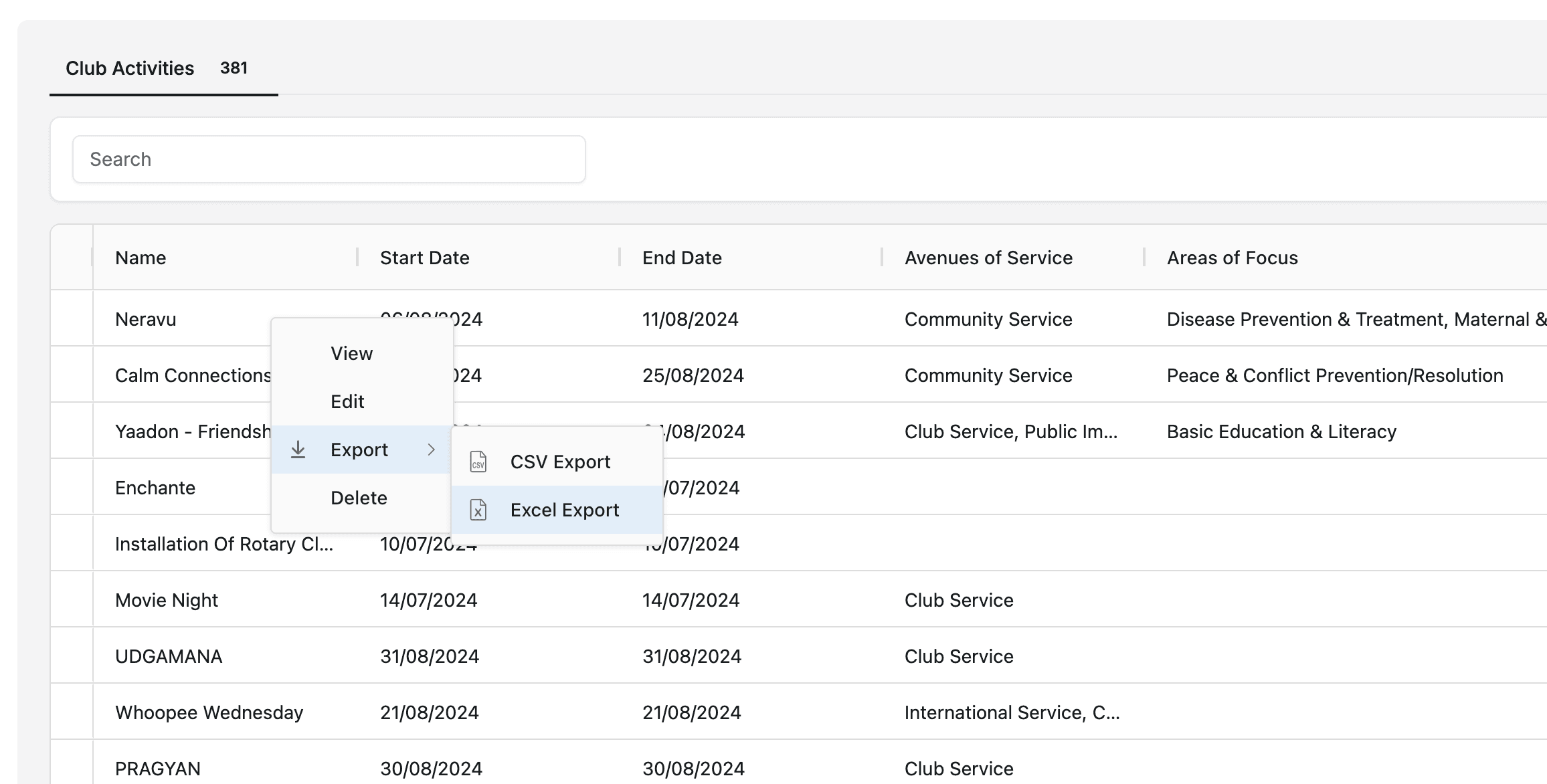
Task: Select View from the context menu
Action: 351,353
